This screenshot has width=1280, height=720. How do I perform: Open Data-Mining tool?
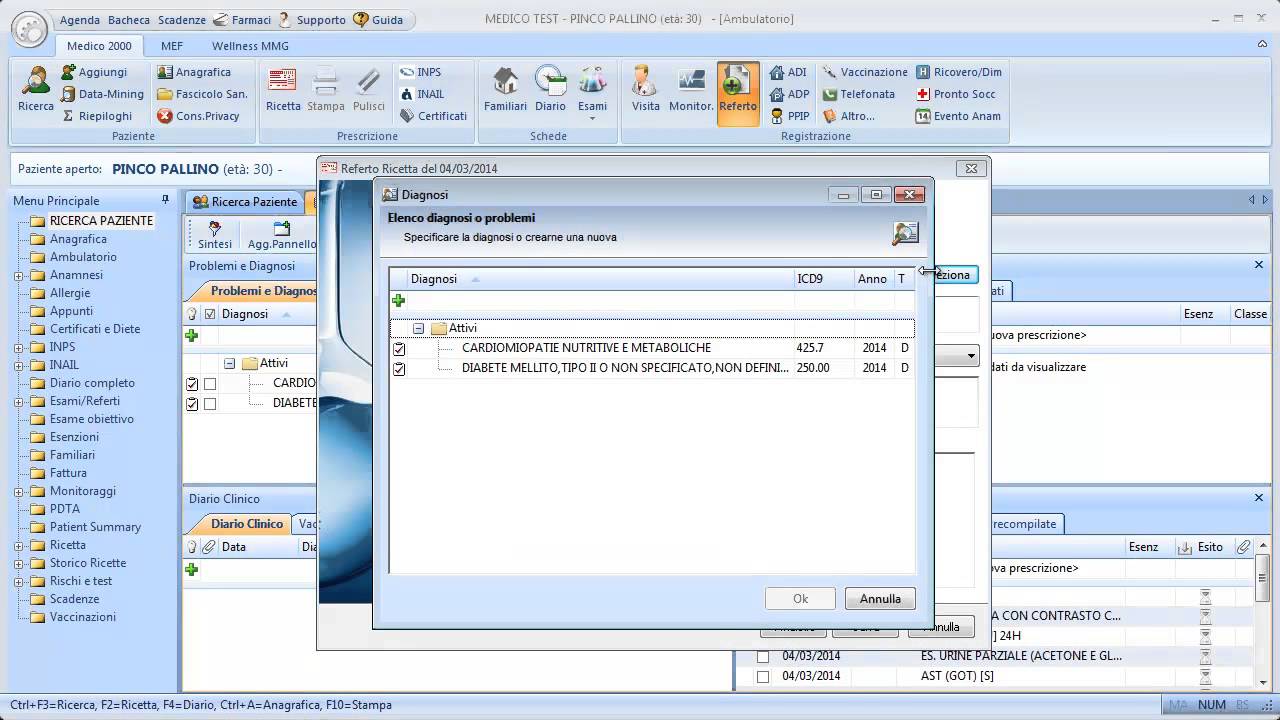click(102, 94)
